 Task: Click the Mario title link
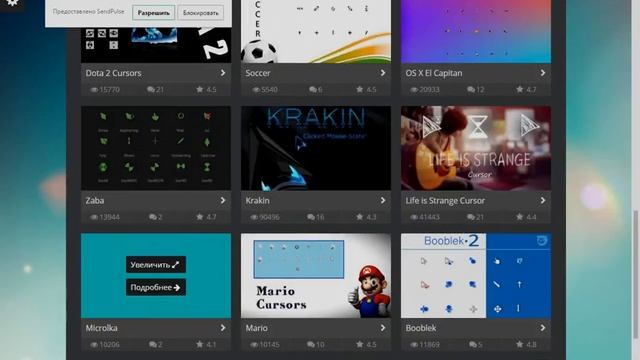click(257, 328)
